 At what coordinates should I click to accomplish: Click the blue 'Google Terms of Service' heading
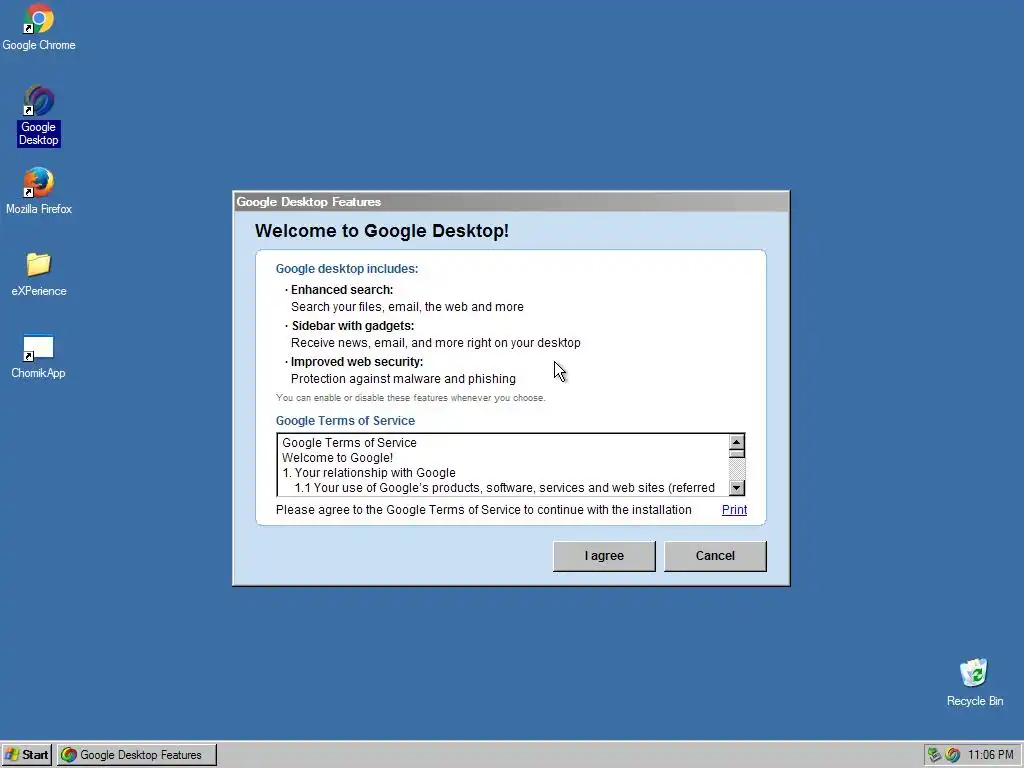click(x=345, y=421)
